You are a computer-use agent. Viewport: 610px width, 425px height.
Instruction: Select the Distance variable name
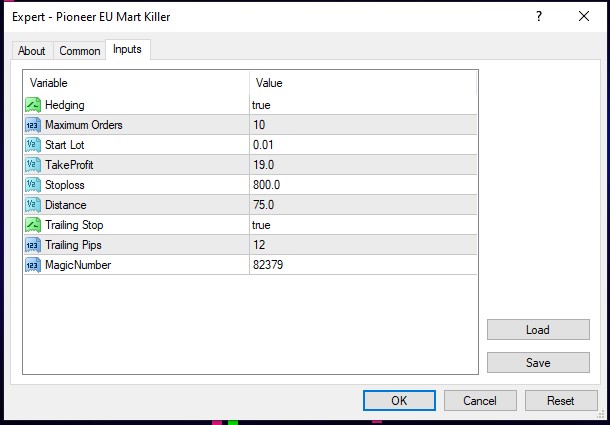click(66, 205)
